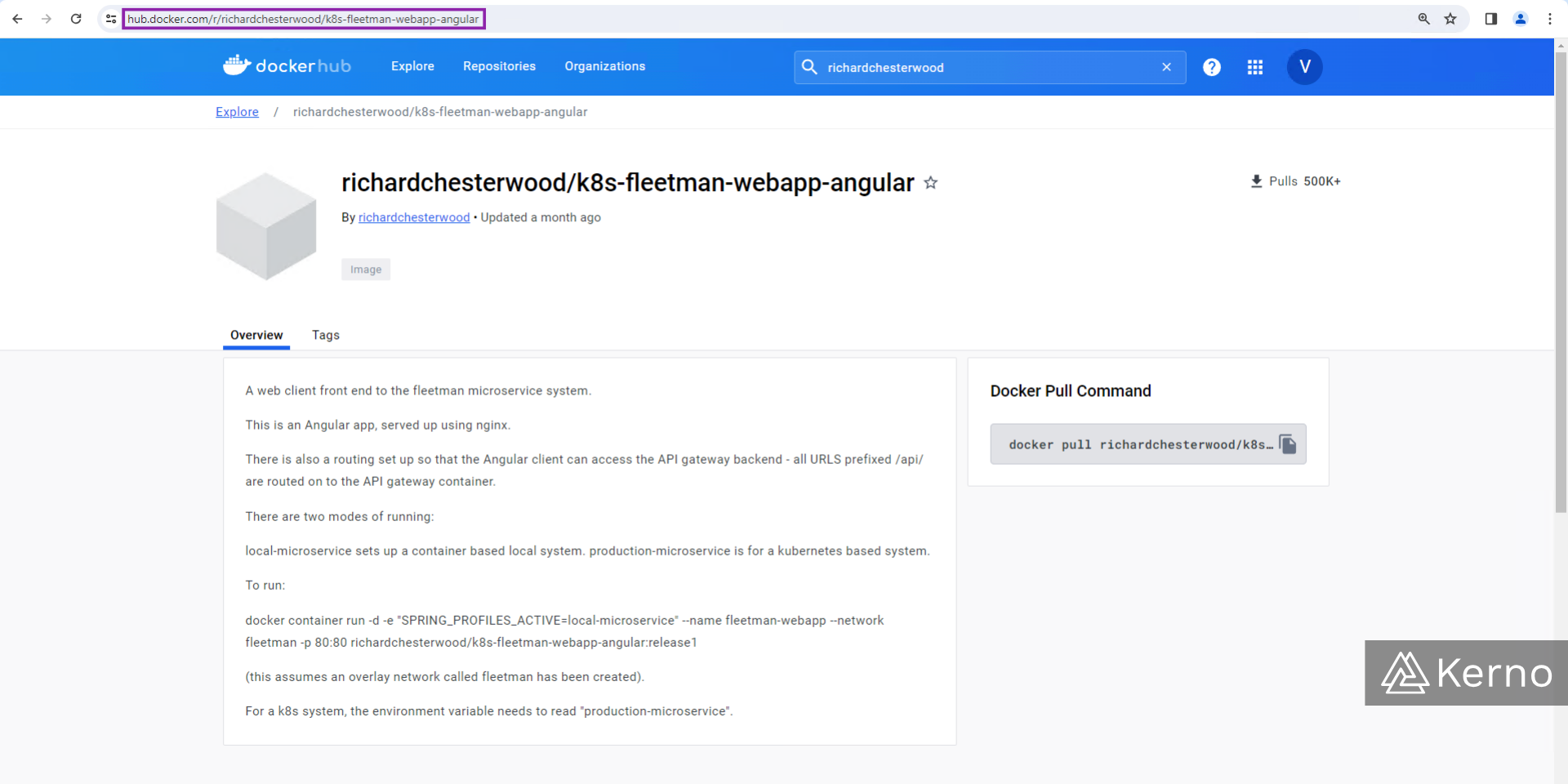Image resolution: width=1568 pixels, height=784 pixels.
Task: Click 'A web client front end' description line
Action: (x=418, y=390)
